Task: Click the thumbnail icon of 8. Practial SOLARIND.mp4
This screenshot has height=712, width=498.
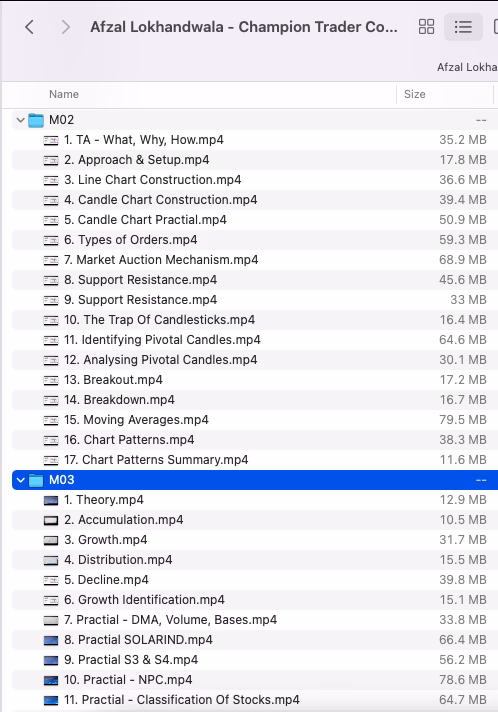Action: click(51, 640)
